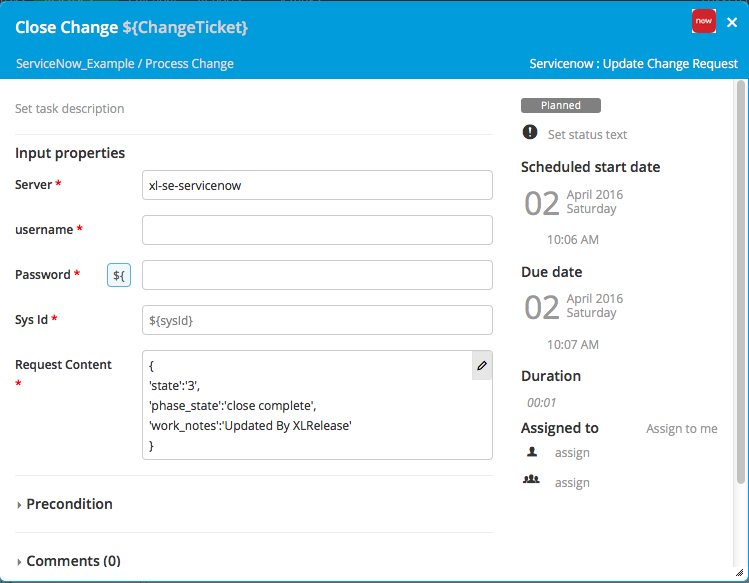Click the Sys Id input field
The width and height of the screenshot is (749, 583).
[317, 320]
